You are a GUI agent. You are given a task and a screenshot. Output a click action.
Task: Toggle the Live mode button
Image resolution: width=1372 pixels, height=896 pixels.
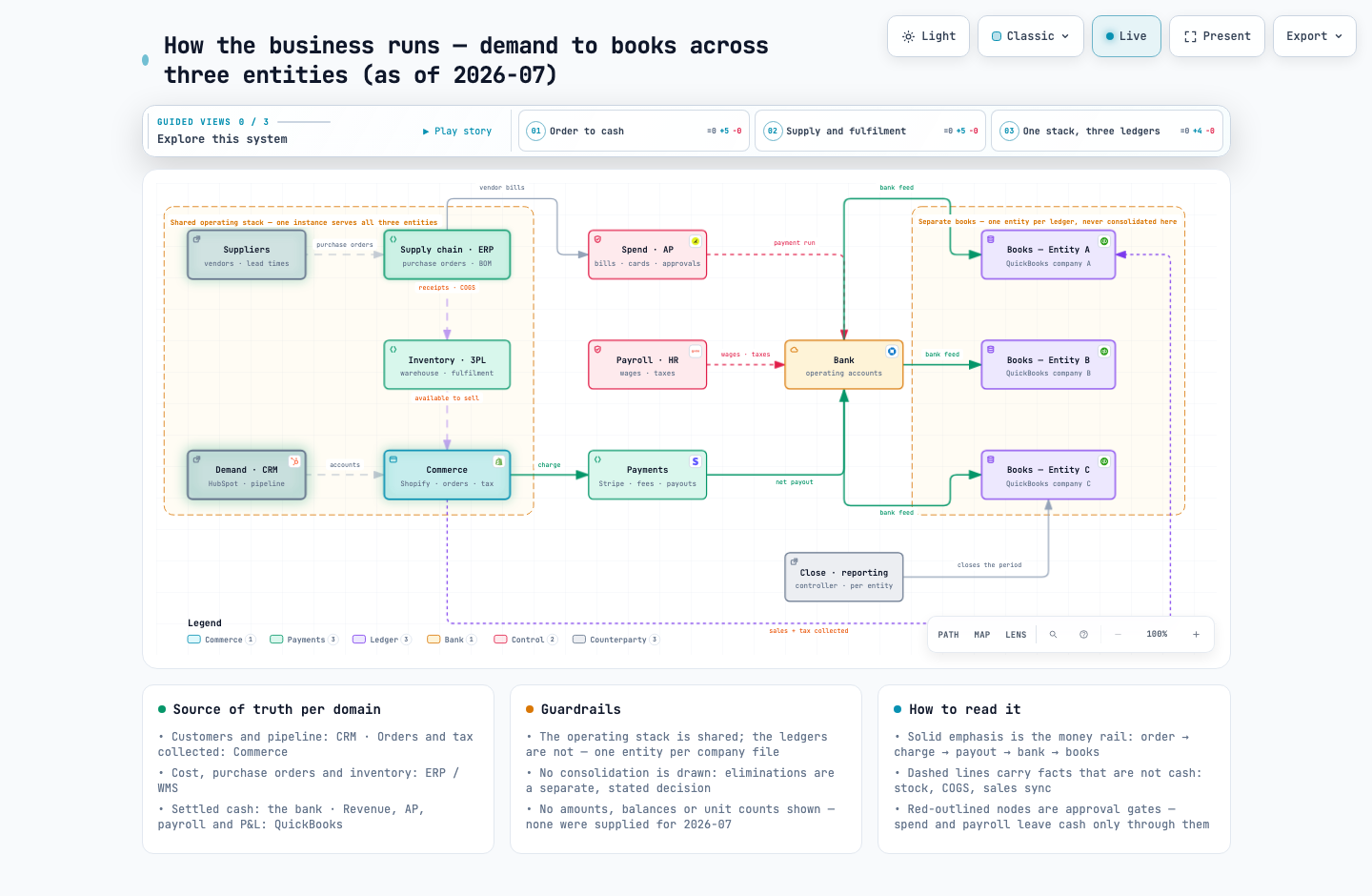(1126, 36)
